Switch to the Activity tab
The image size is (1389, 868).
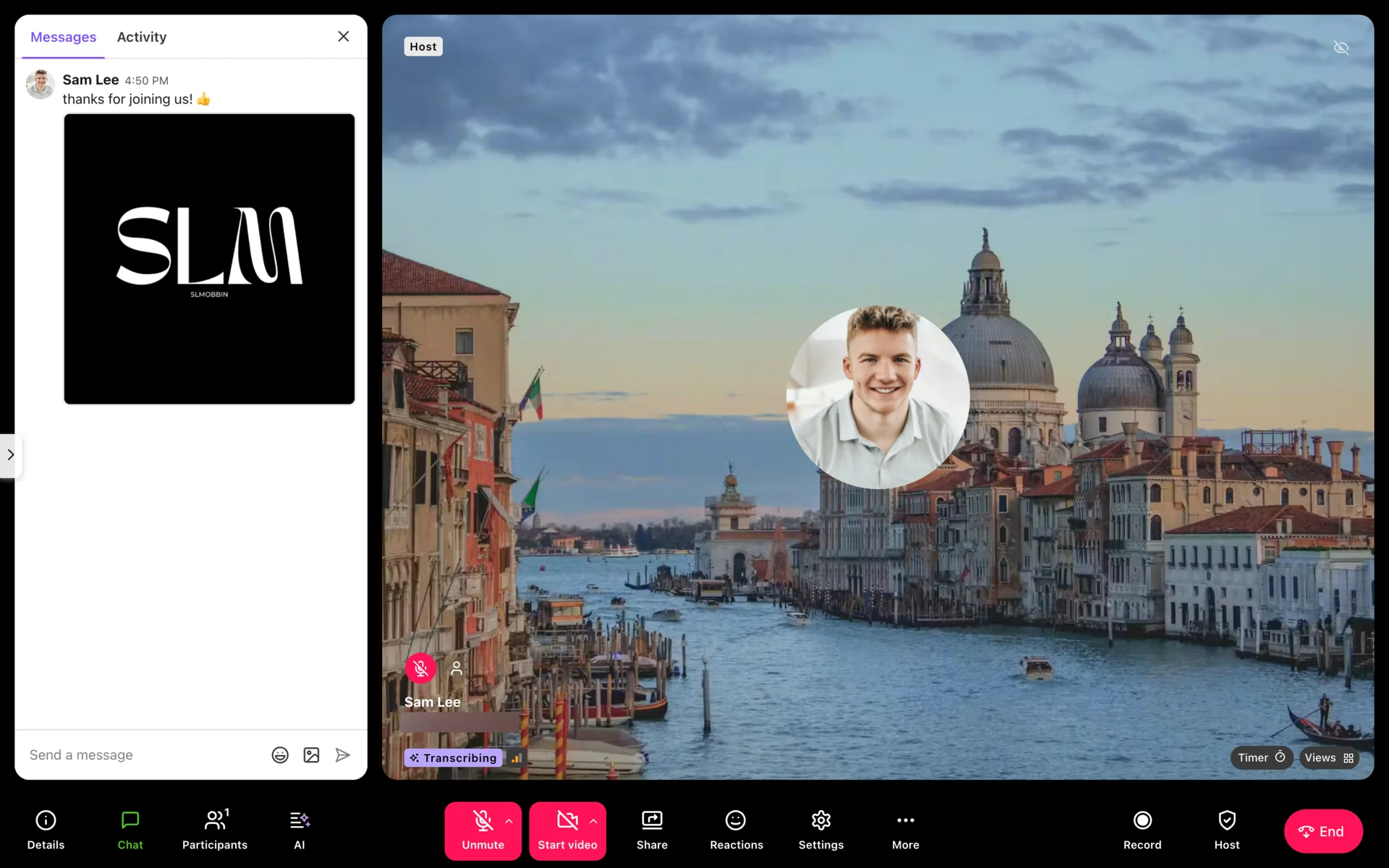[x=142, y=37]
